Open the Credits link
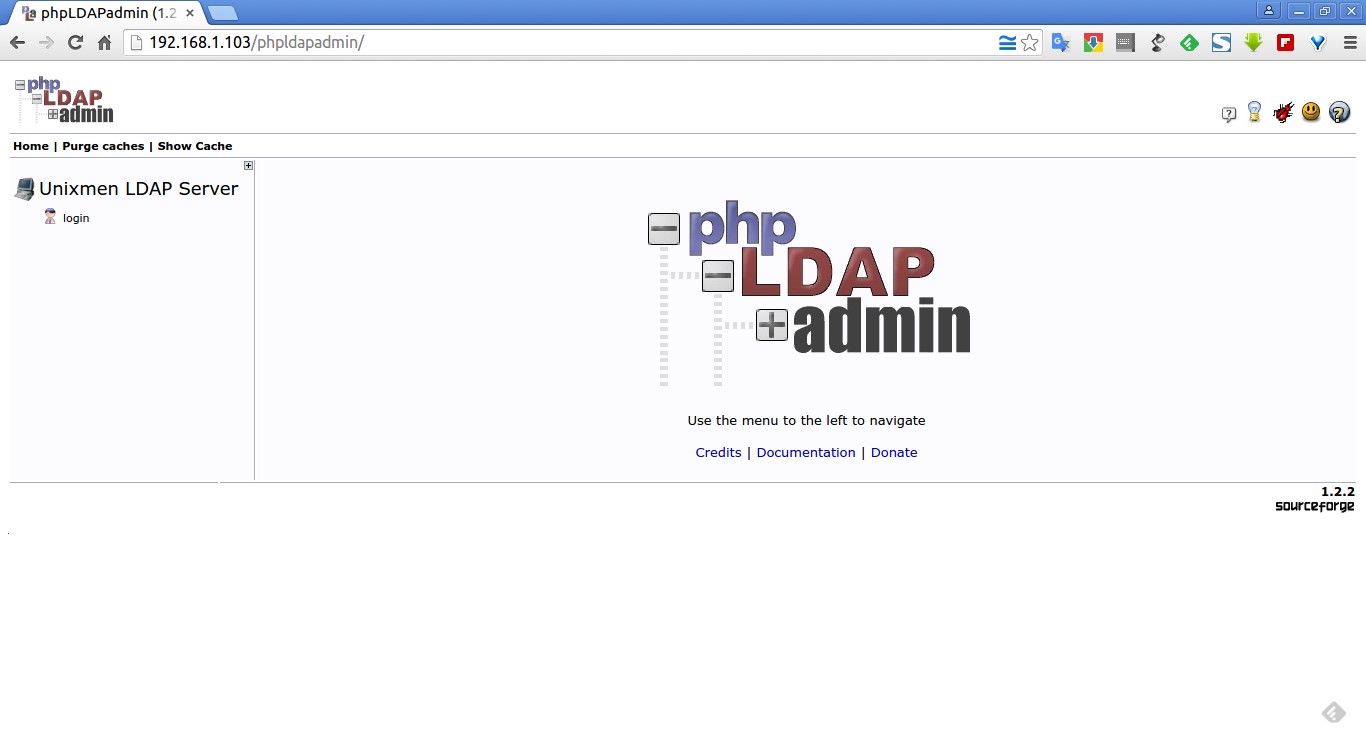 [x=718, y=453]
